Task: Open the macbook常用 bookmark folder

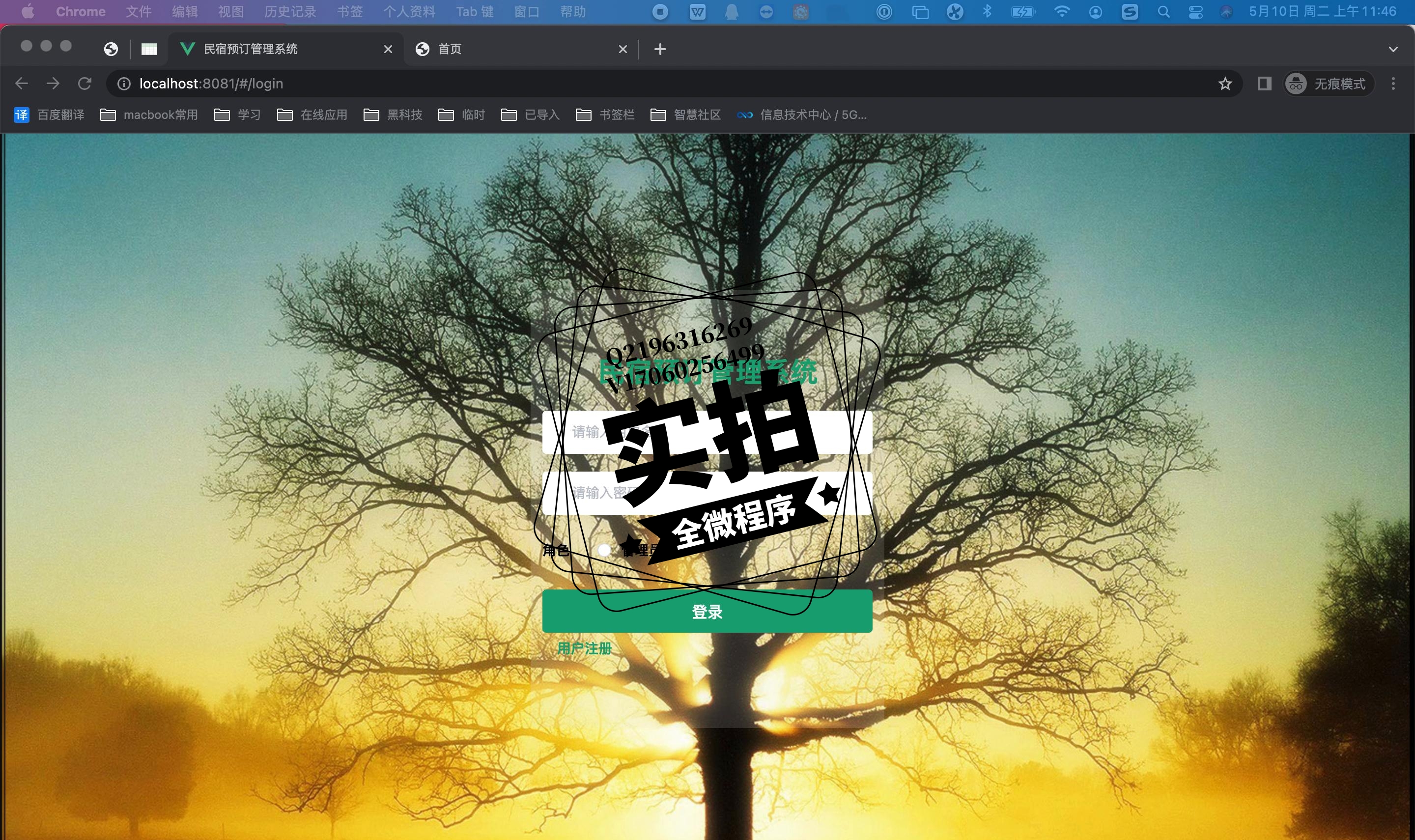Action: 149,115
